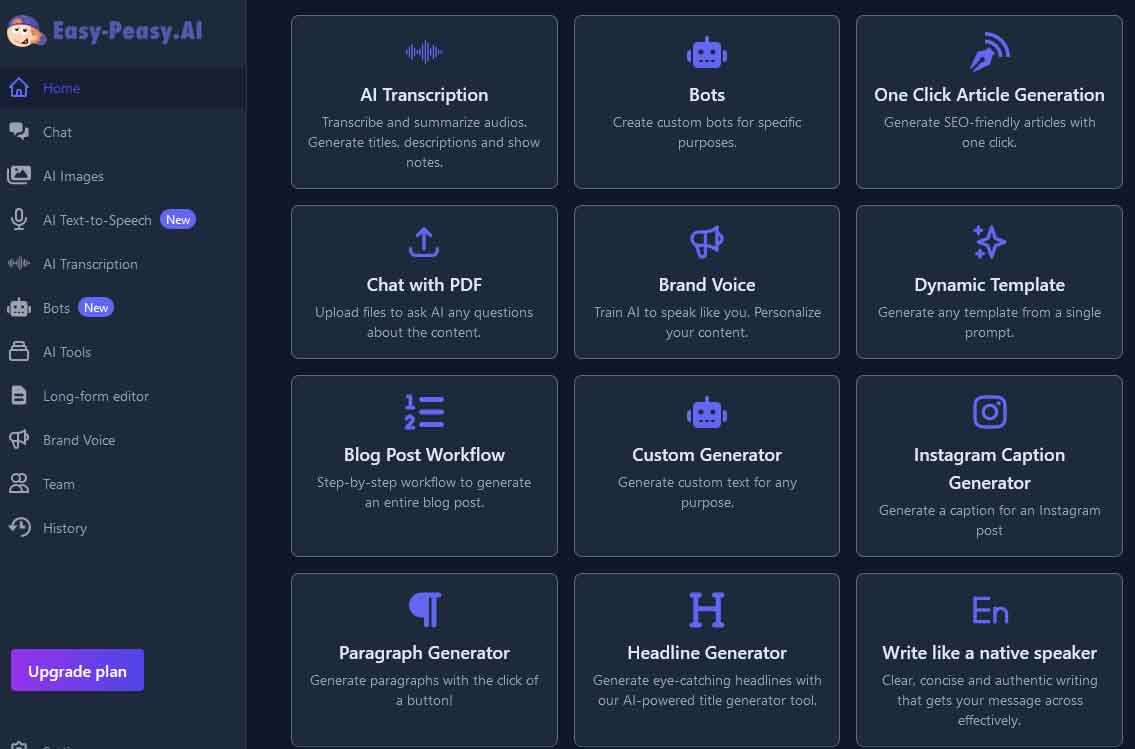Click the New badge next to AI Text-to-Speech

pos(178,219)
